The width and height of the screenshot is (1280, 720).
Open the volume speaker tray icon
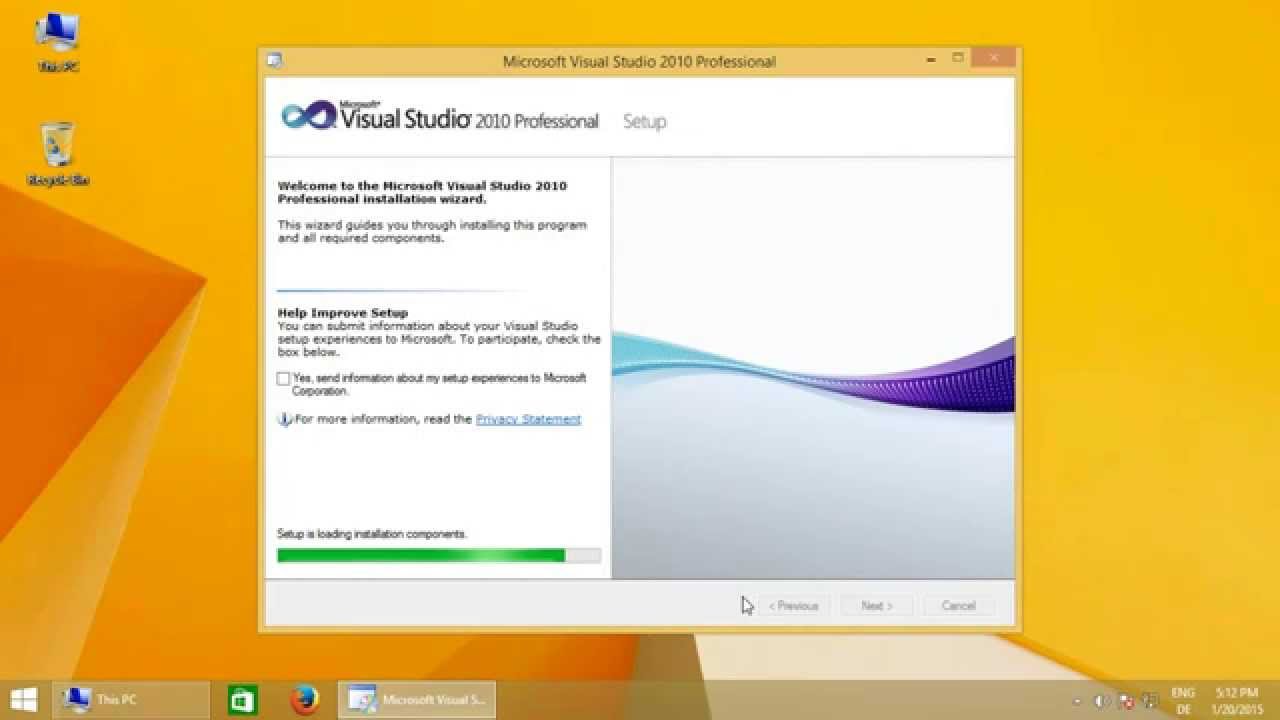1101,701
